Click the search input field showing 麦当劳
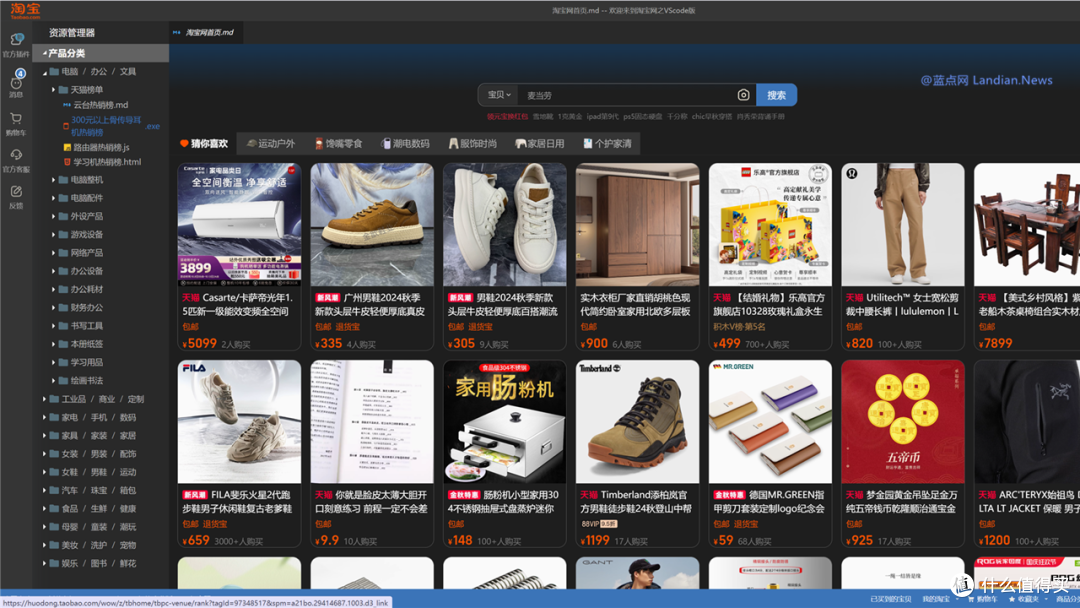The height and width of the screenshot is (608, 1080). pyautogui.click(x=625, y=95)
